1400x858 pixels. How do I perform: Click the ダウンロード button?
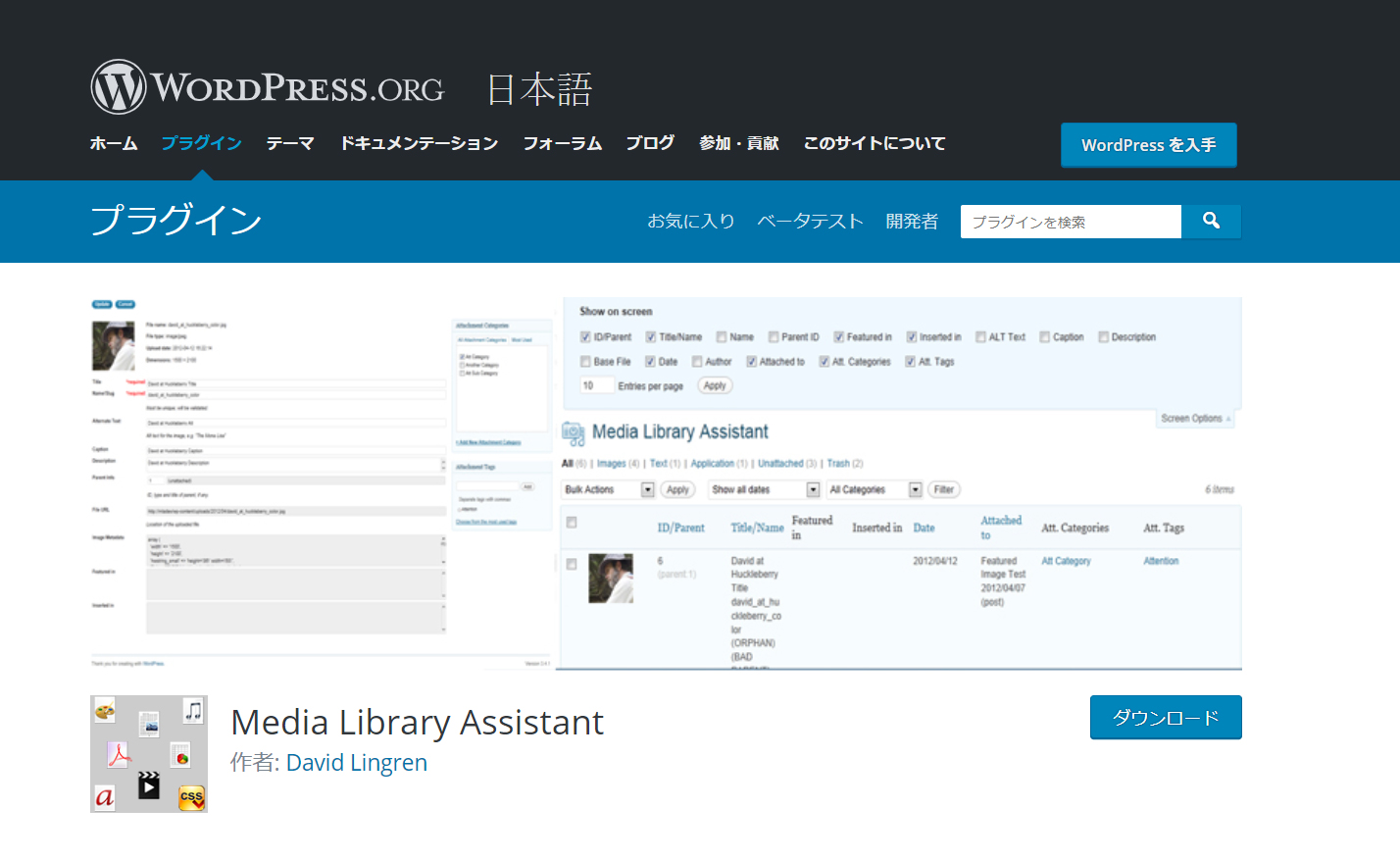(x=1166, y=717)
